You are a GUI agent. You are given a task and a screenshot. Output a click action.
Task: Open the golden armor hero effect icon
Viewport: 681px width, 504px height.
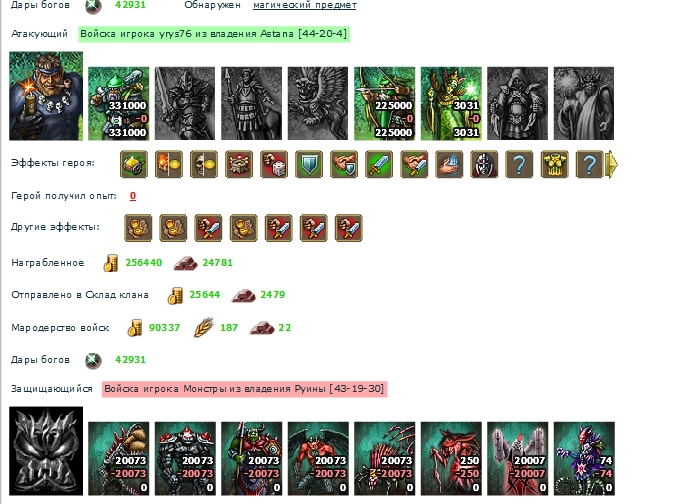coord(555,164)
